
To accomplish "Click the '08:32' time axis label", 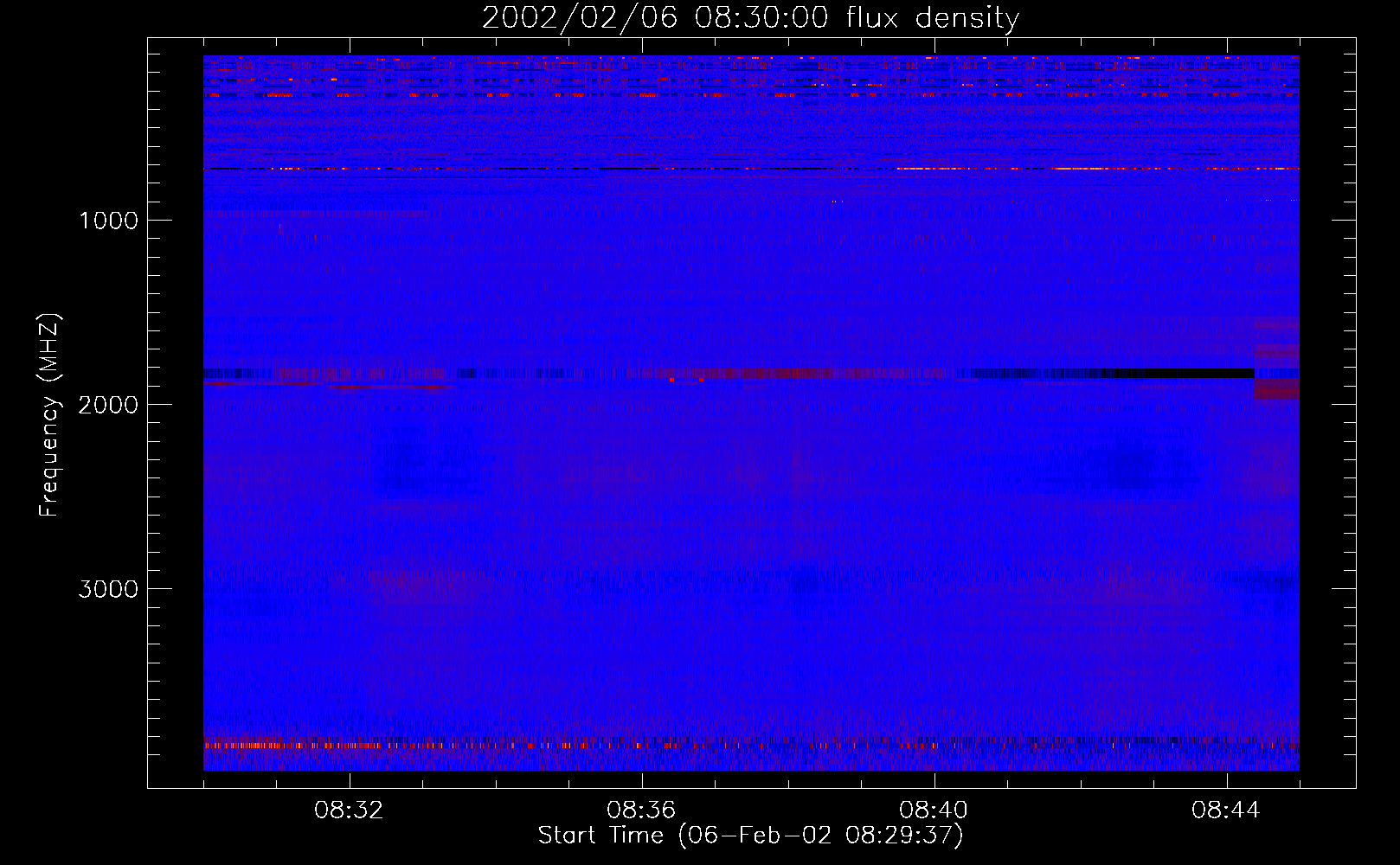I will point(349,811).
